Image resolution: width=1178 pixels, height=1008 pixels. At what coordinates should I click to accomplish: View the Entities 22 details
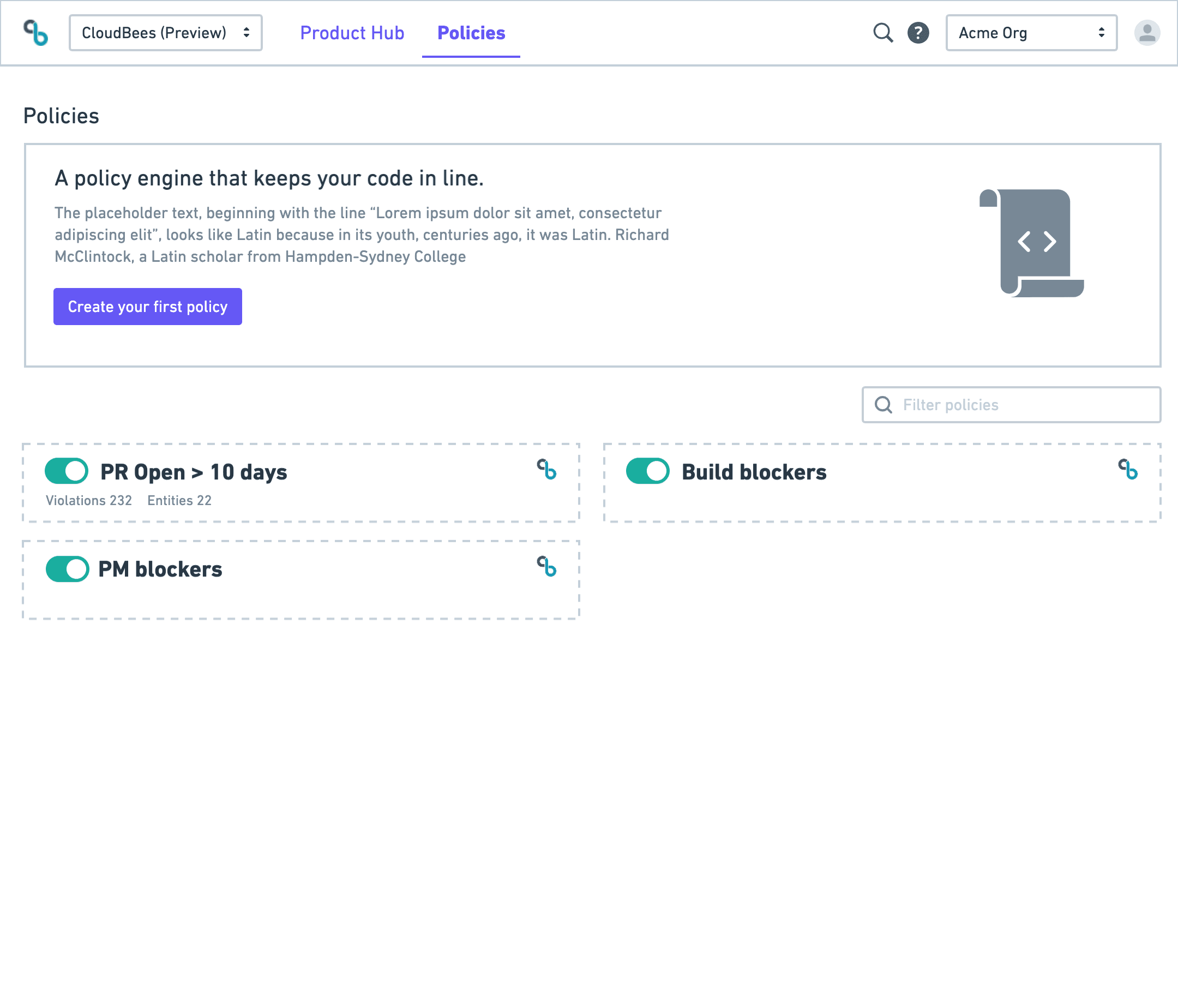(179, 500)
